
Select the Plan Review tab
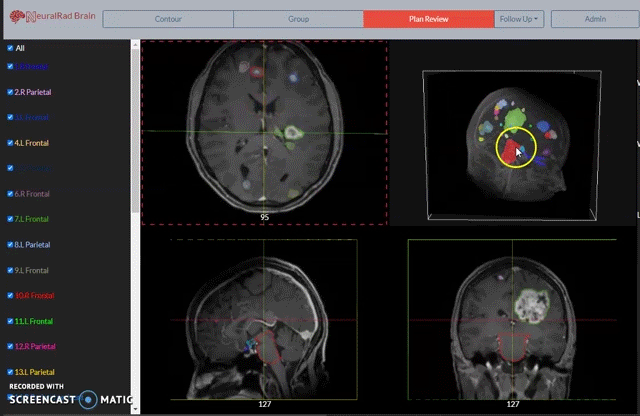429,19
